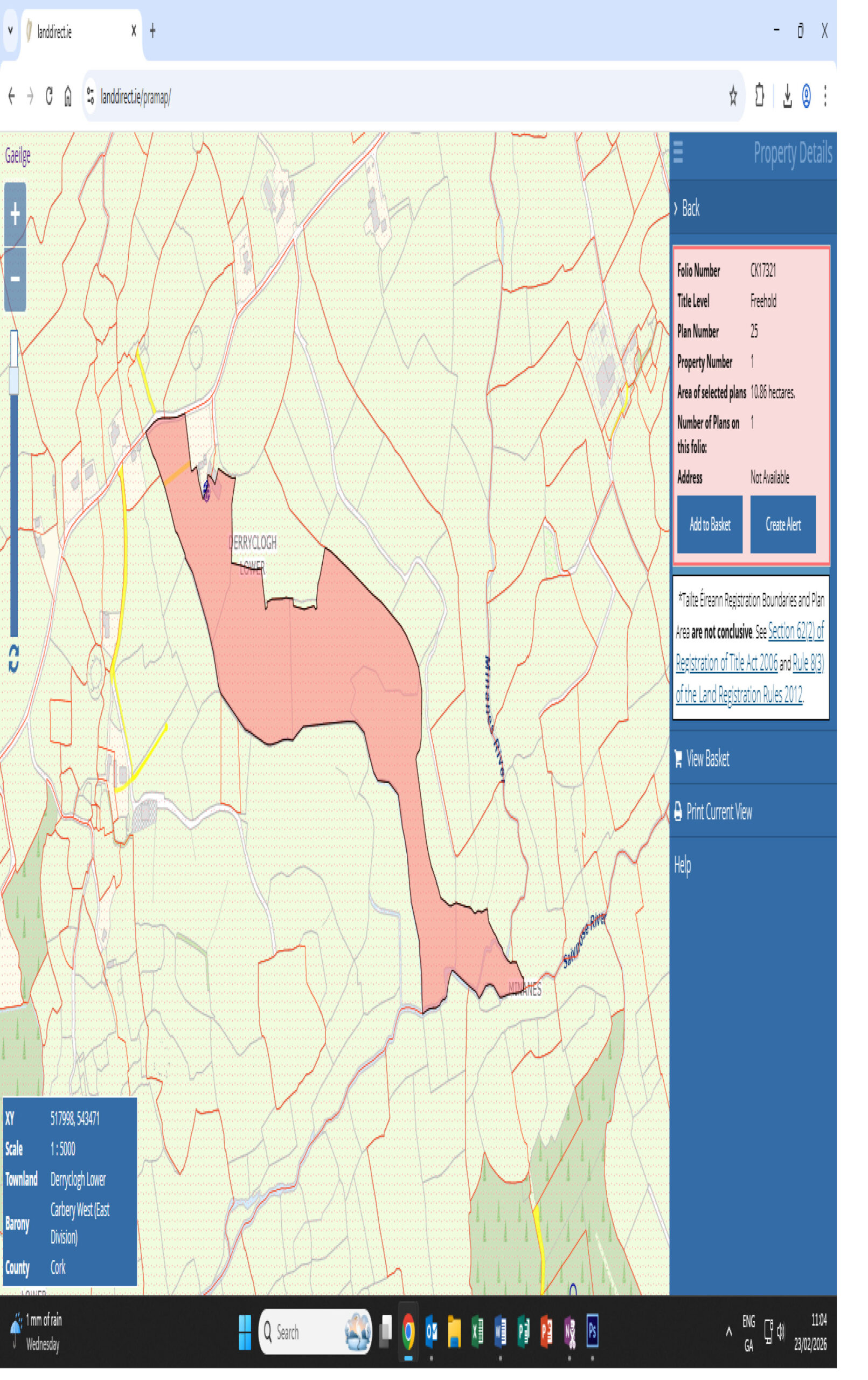Image resolution: width=868 pixels, height=1380 pixels.
Task: Zoom out with the map minus button
Action: [15, 279]
